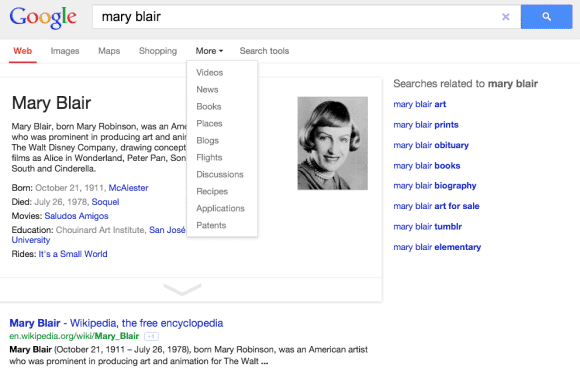Clear the search box with the X
Image resolution: width=580 pixels, height=370 pixels.
click(x=505, y=17)
